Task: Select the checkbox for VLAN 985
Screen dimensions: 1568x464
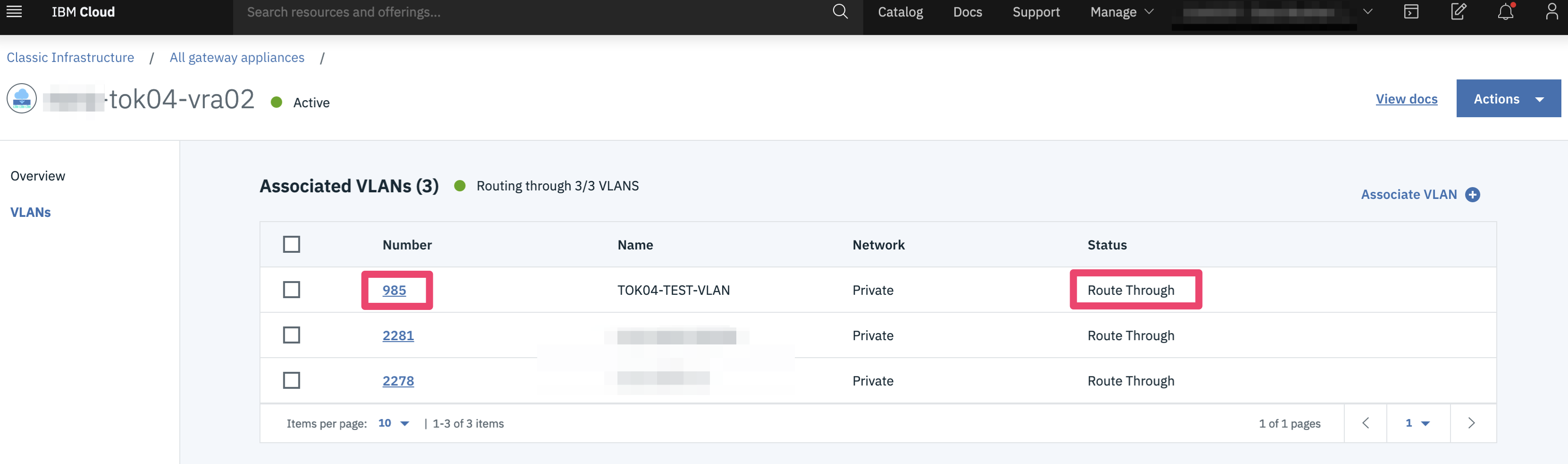Action: click(292, 290)
